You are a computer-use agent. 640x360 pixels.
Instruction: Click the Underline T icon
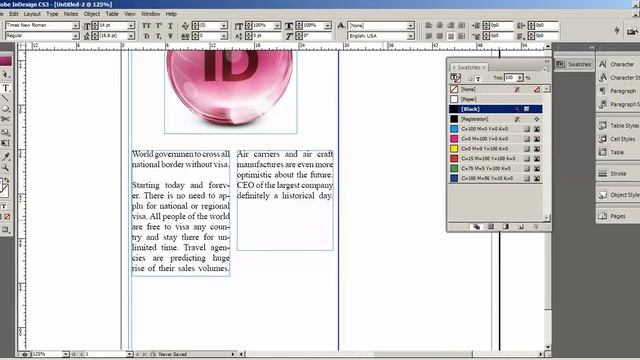pos(170,26)
